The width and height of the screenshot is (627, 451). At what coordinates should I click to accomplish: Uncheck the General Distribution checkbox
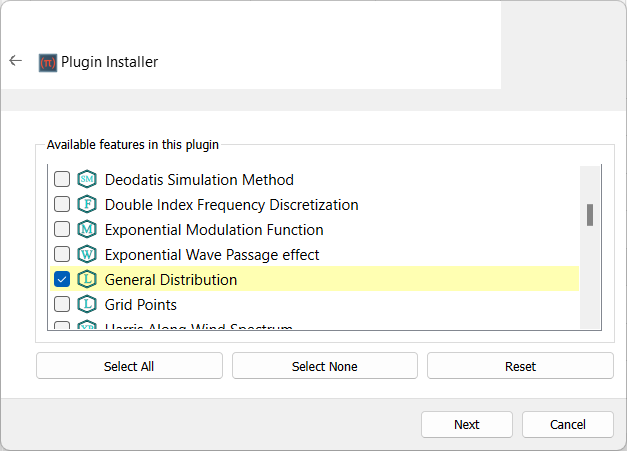click(x=62, y=280)
